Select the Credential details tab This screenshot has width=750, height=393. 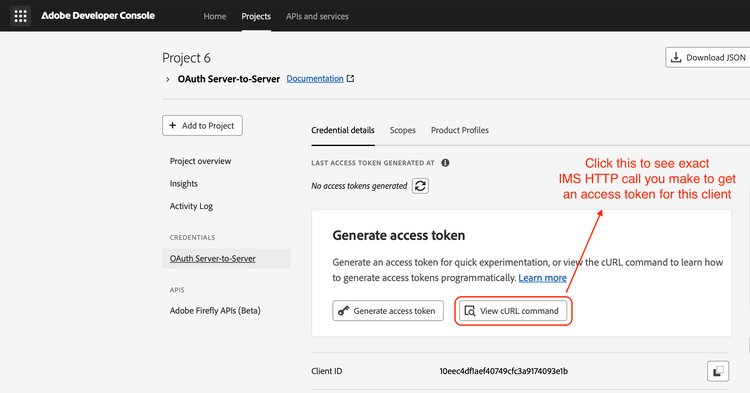tap(343, 130)
